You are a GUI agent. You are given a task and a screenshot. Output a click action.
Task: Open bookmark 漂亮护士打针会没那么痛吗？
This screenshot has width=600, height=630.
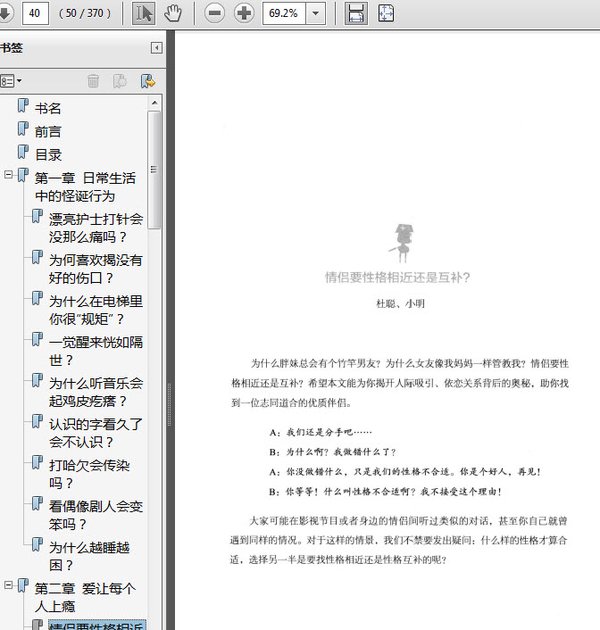tap(96, 228)
